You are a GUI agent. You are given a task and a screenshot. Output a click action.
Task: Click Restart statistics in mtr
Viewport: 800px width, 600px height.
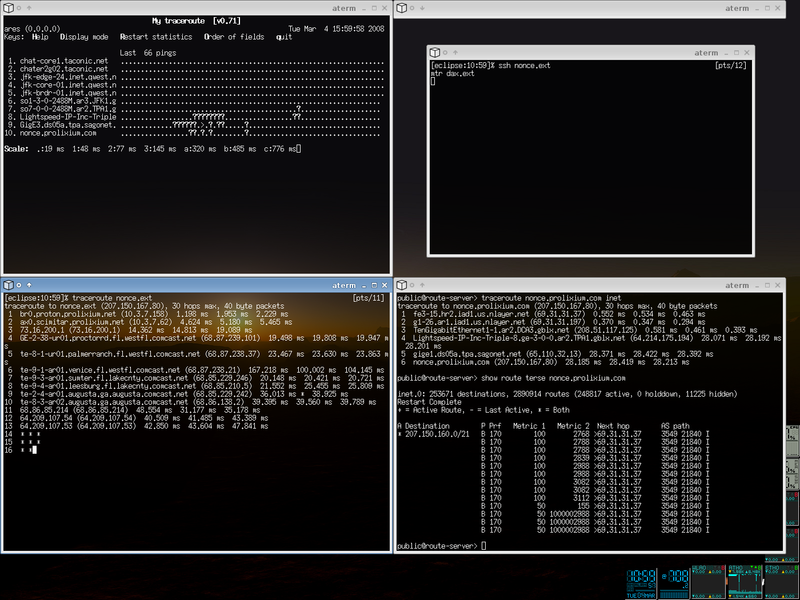click(156, 37)
